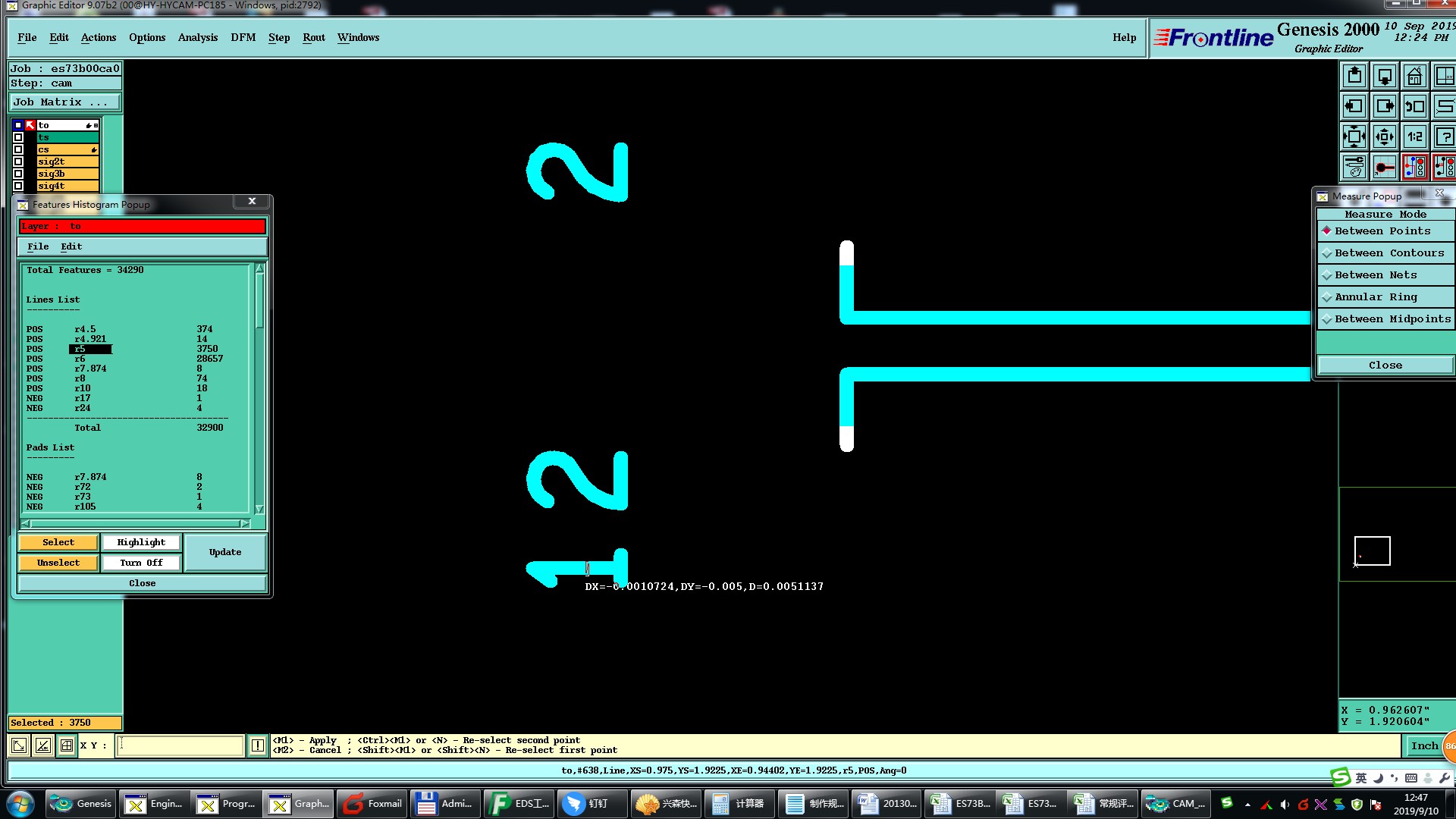Viewport: 1456px width, 819px height.
Task: Click the zoom in arrows icon
Action: coord(1354,137)
